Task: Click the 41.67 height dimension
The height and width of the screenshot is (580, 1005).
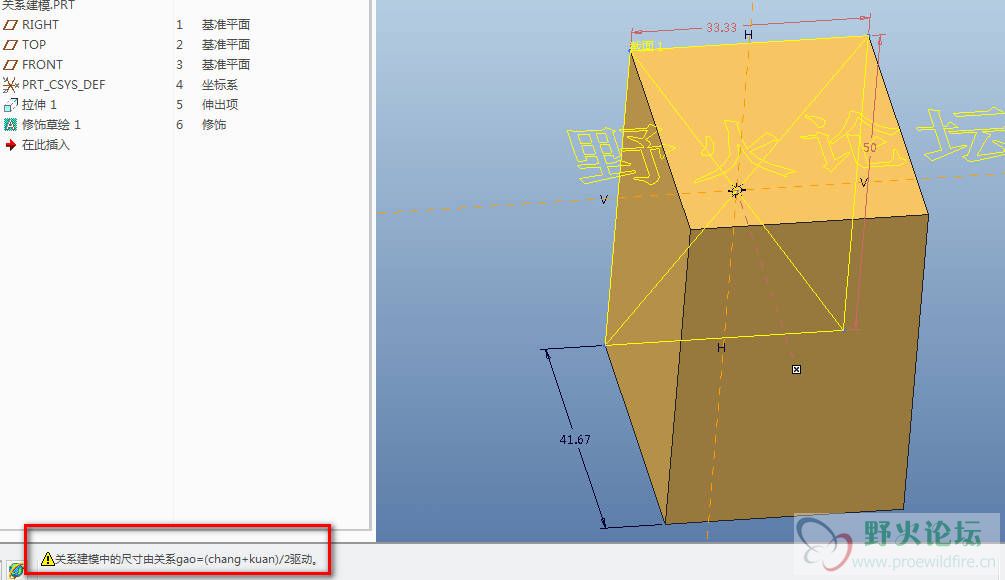Action: pos(575,440)
